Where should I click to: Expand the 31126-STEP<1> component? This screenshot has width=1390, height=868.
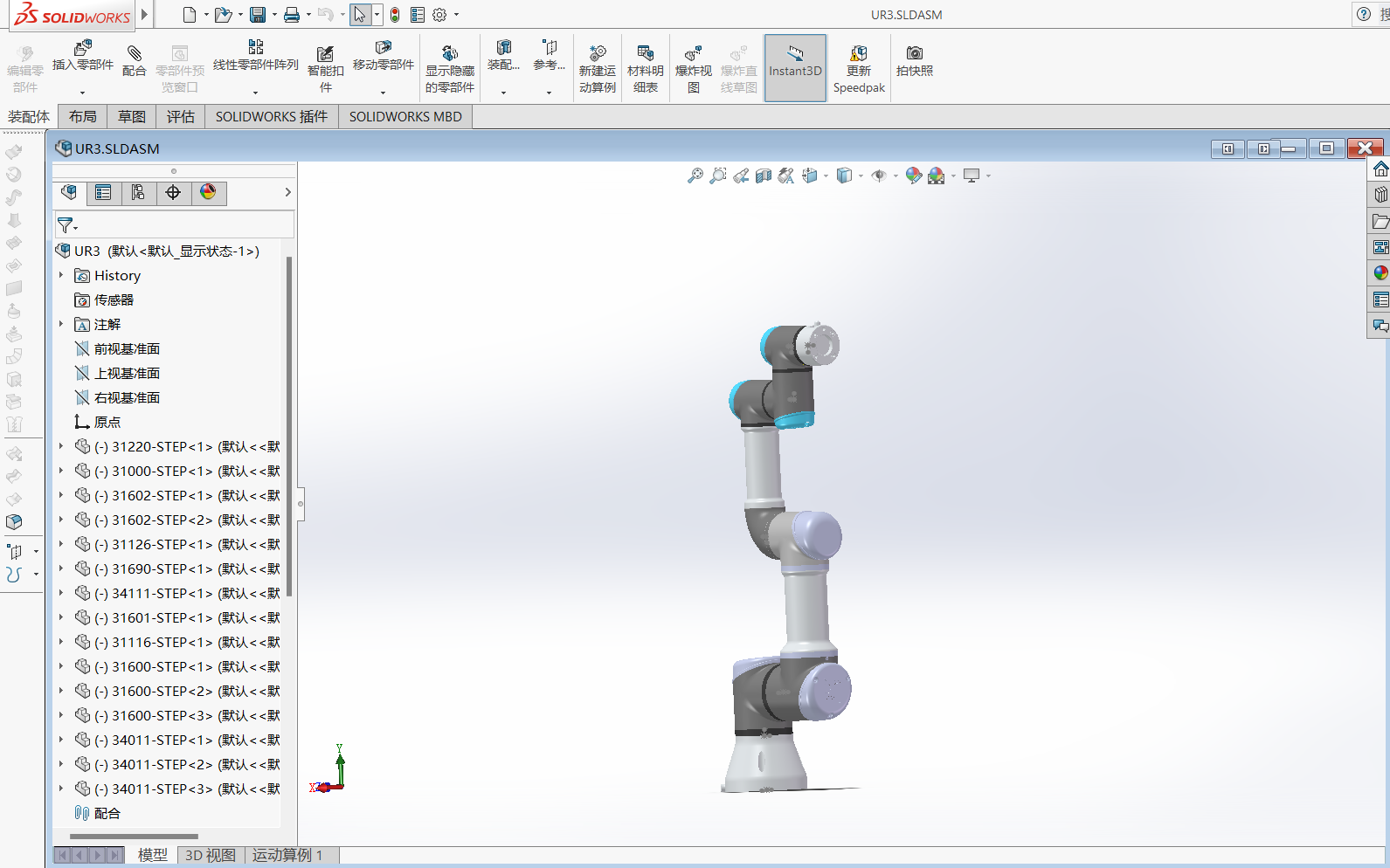[61, 544]
